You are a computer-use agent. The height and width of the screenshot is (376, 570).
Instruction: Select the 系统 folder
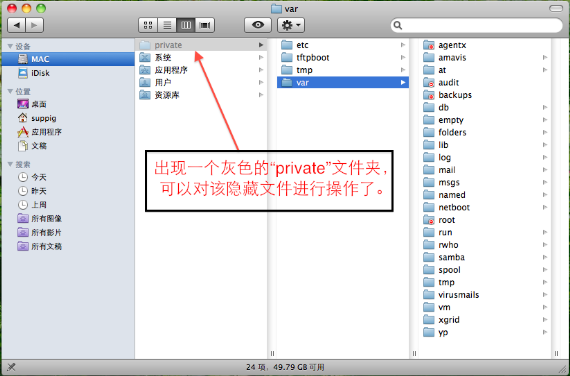[x=201, y=57]
